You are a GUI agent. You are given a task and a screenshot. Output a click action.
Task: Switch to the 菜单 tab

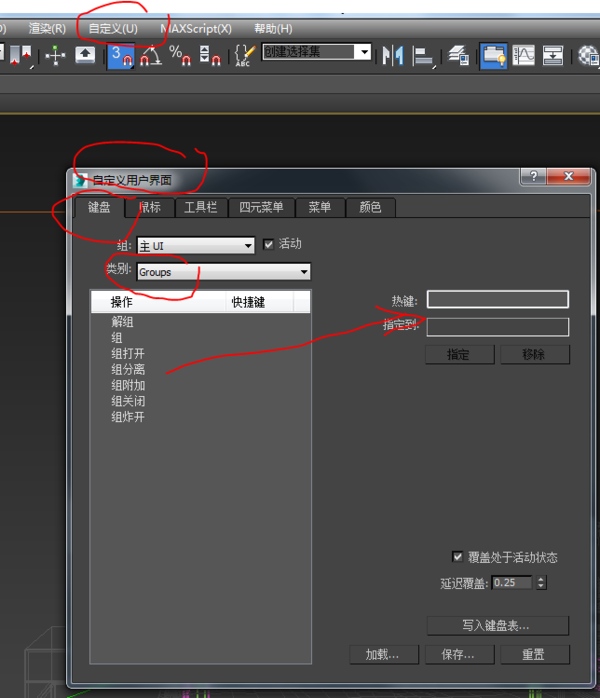[320, 207]
